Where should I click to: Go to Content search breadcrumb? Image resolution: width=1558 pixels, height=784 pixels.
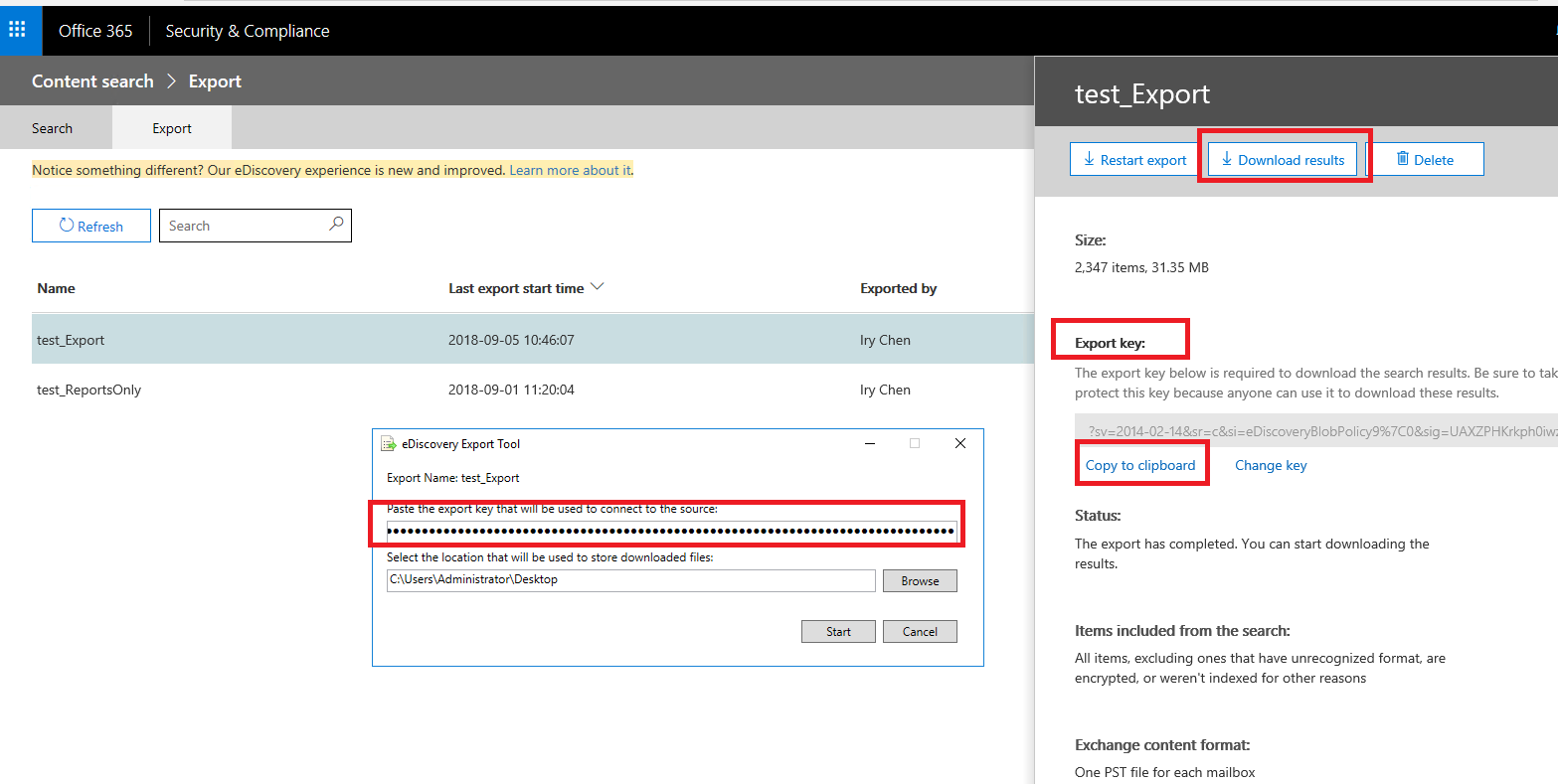pos(92,81)
